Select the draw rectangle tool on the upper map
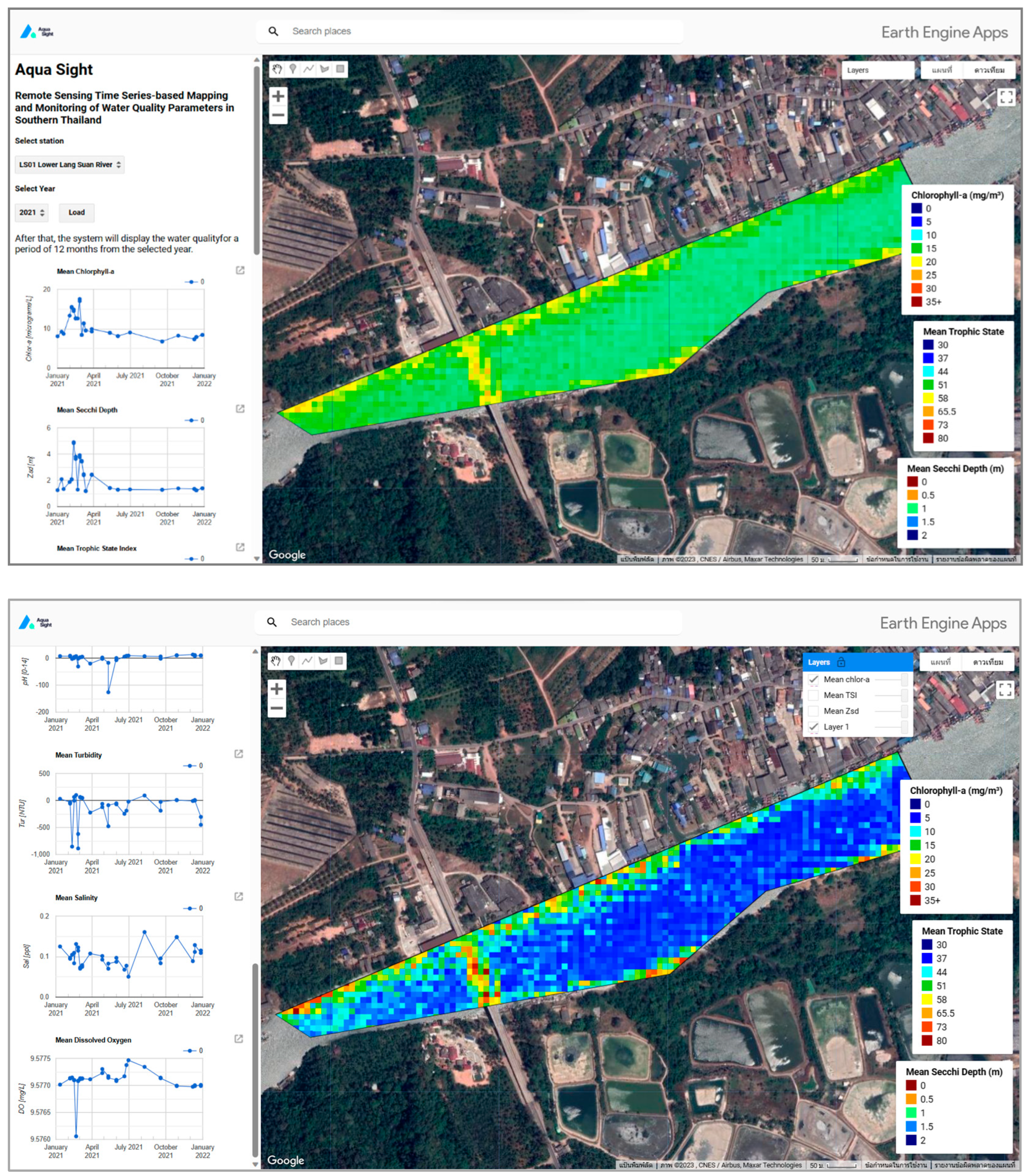This screenshot has height=1176, width=1028. [x=340, y=69]
